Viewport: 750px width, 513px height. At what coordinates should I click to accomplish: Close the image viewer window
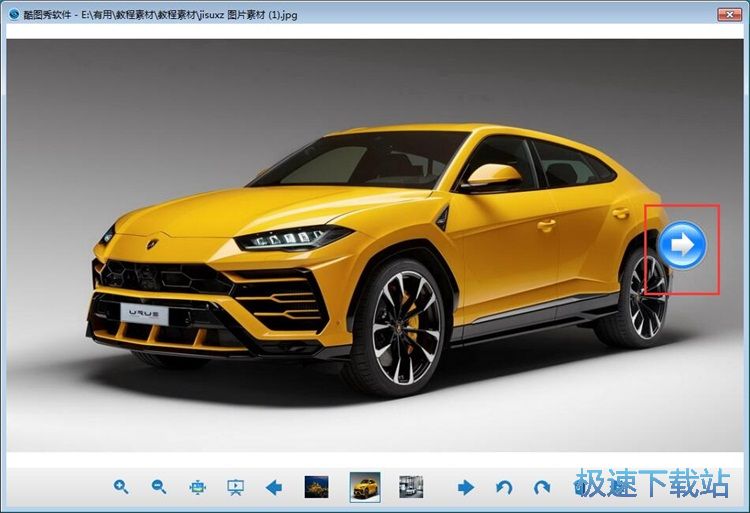(731, 14)
